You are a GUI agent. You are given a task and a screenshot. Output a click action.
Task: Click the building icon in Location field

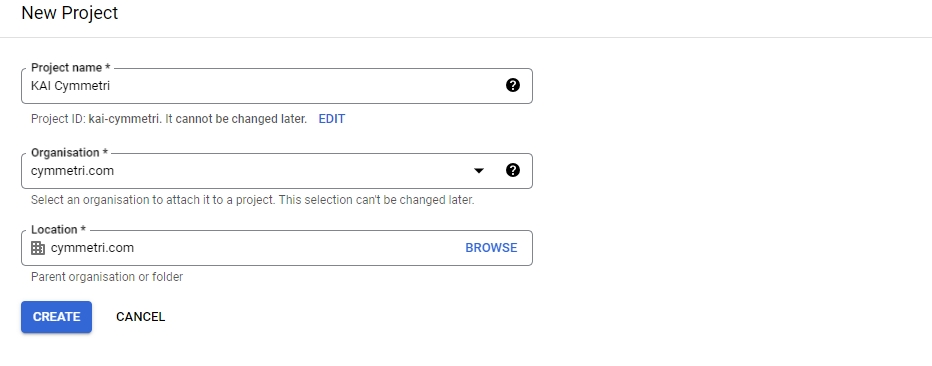(x=38, y=248)
